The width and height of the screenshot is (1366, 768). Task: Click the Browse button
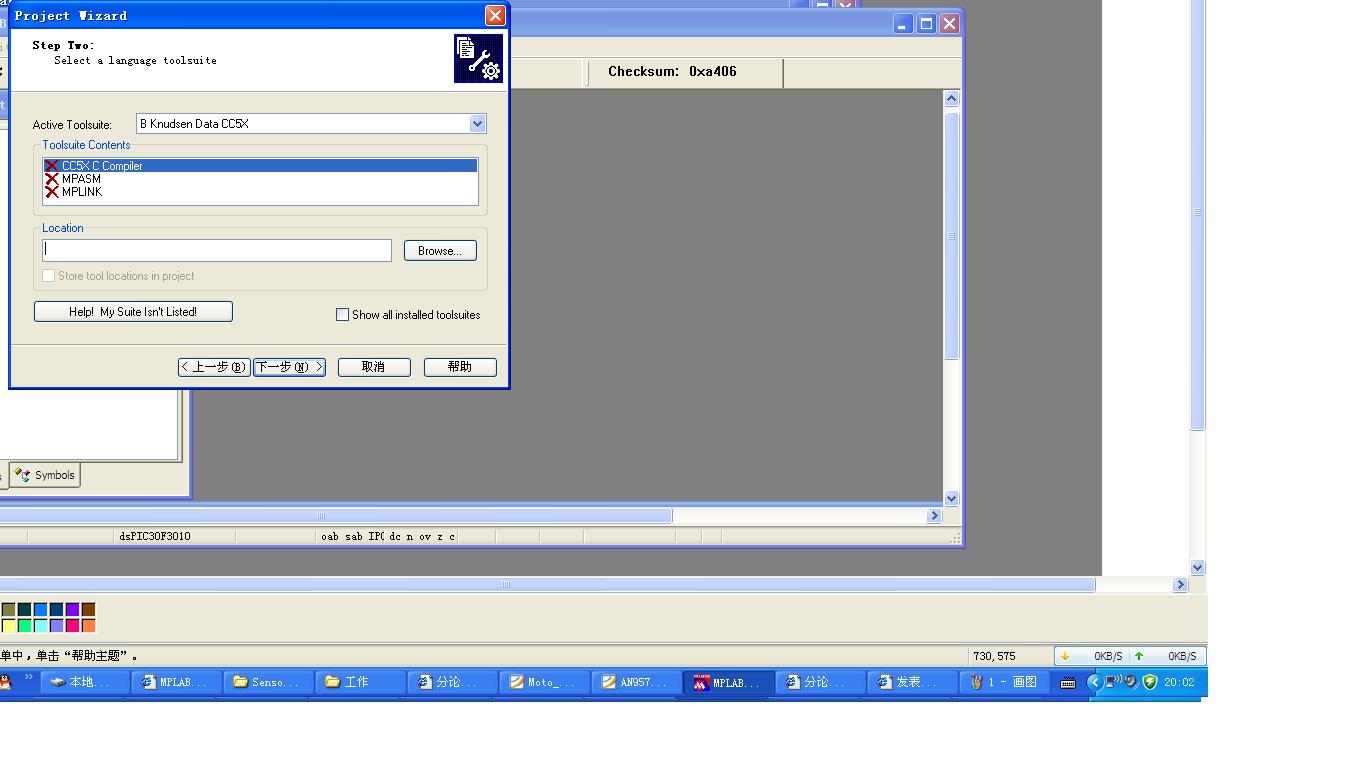pos(440,251)
